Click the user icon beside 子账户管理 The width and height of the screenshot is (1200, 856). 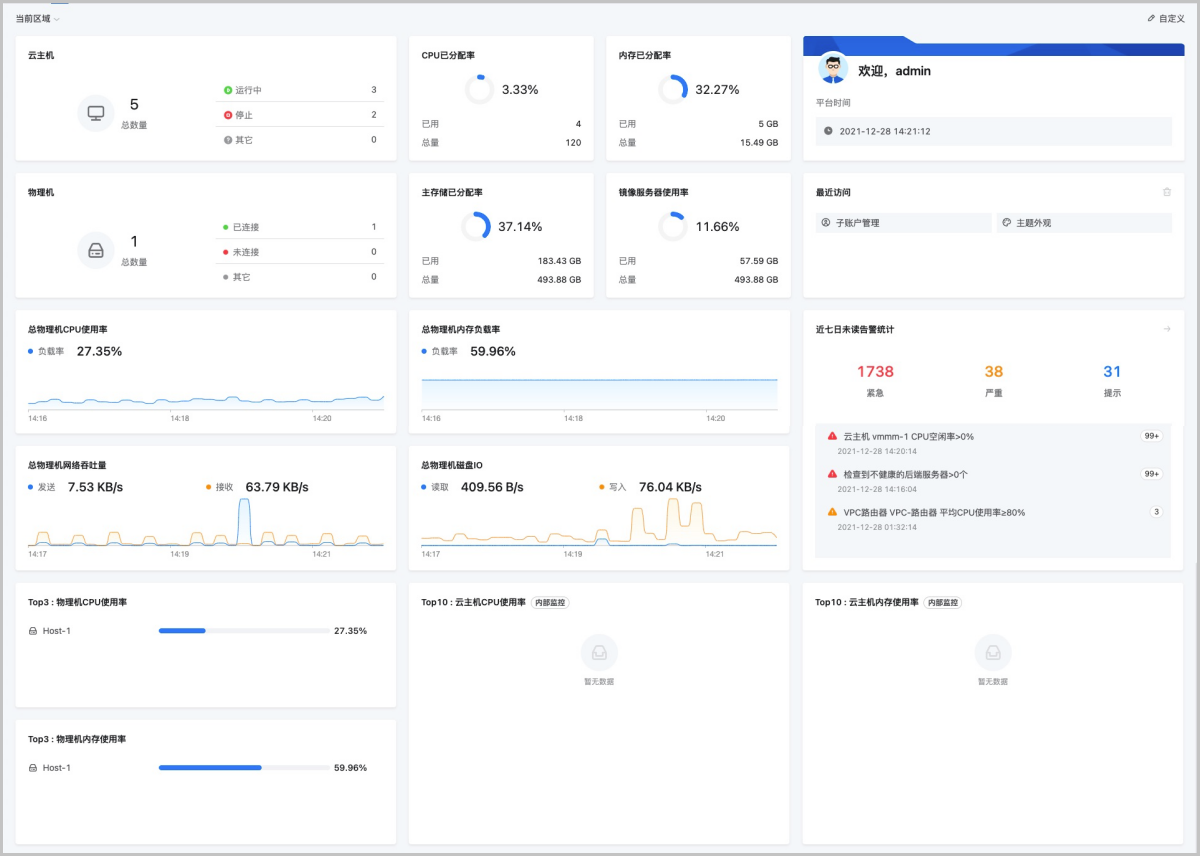coord(824,222)
